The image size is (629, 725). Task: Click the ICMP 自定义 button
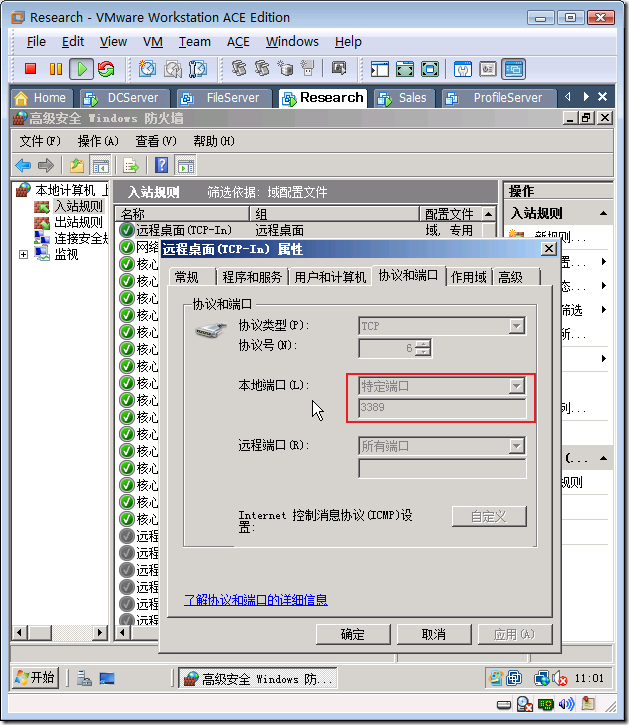pyautogui.click(x=489, y=516)
